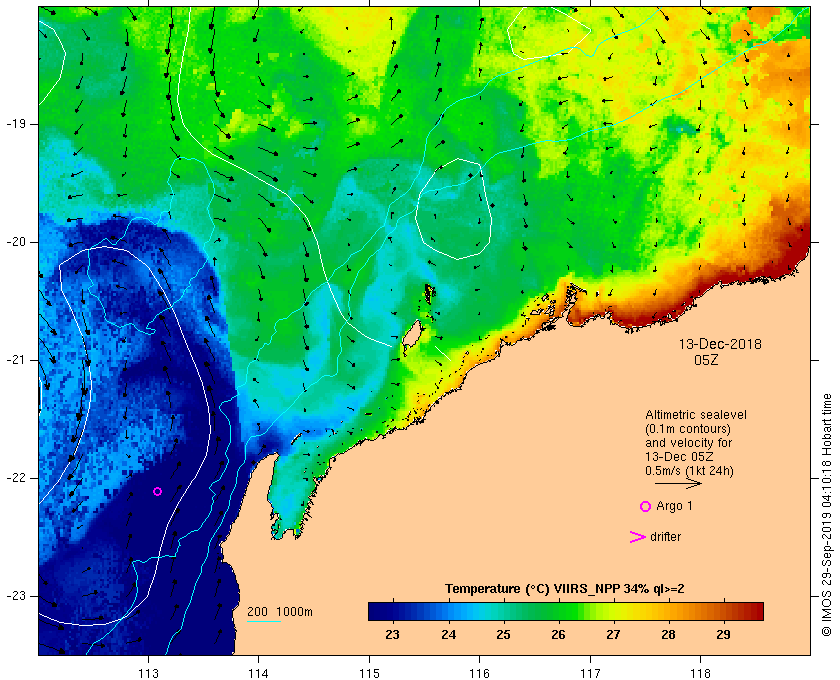Click the -21 latitude axis label
Screen dimensions: 840x680
[16, 360]
